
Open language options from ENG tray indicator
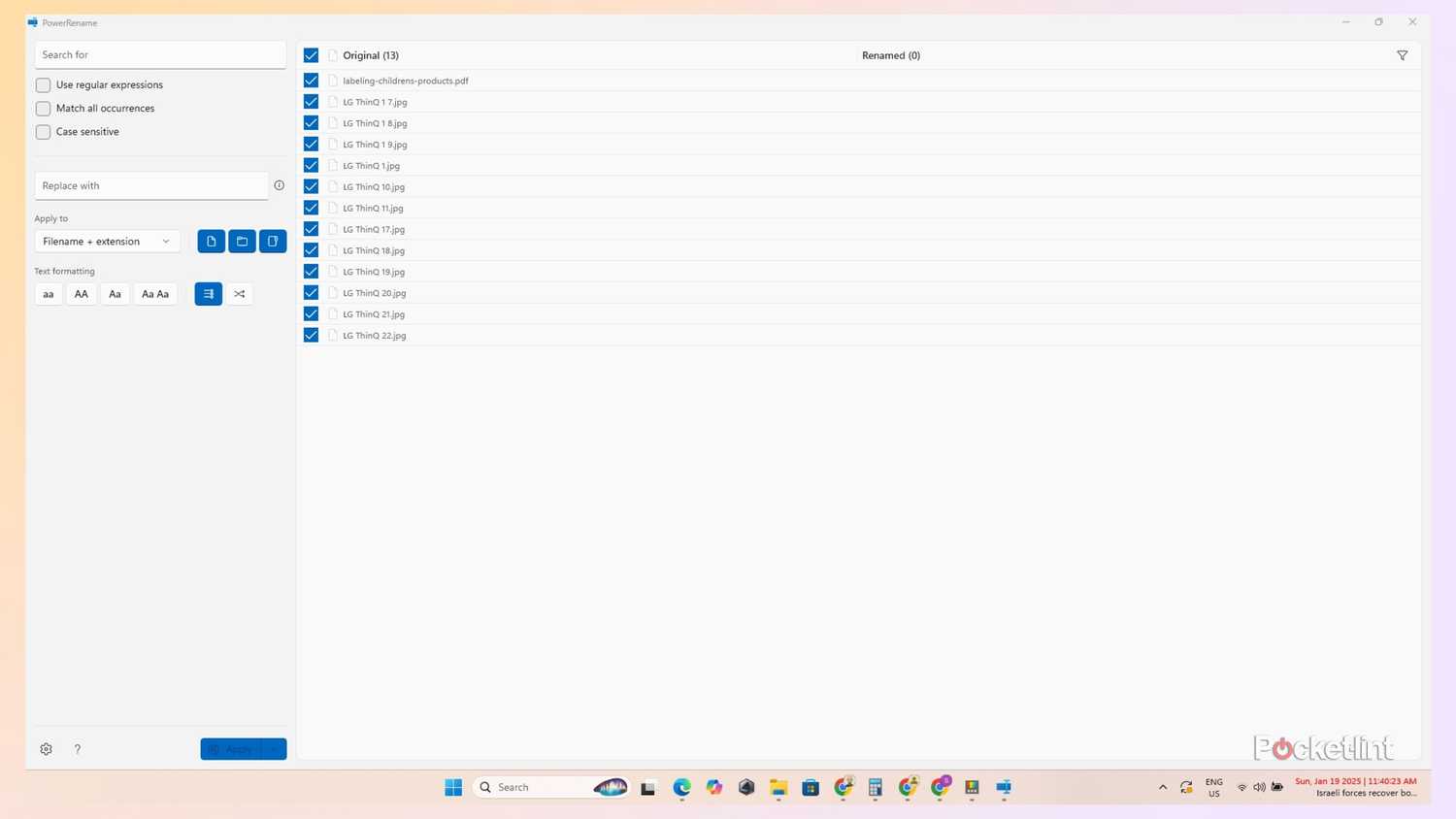click(x=1212, y=787)
